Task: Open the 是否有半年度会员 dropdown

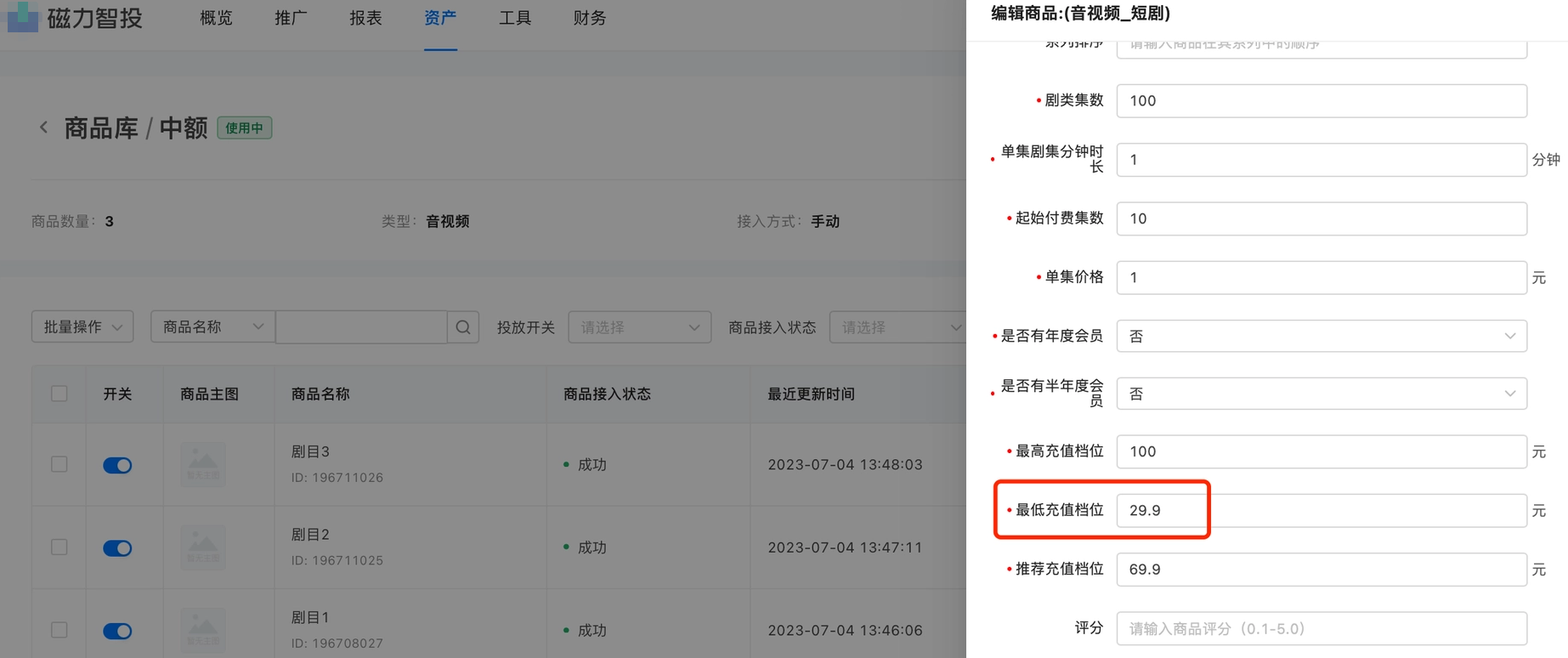Action: (1322, 394)
